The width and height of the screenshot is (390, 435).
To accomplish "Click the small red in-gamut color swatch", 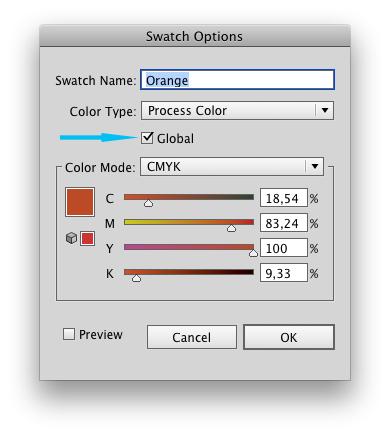I will click(87, 239).
